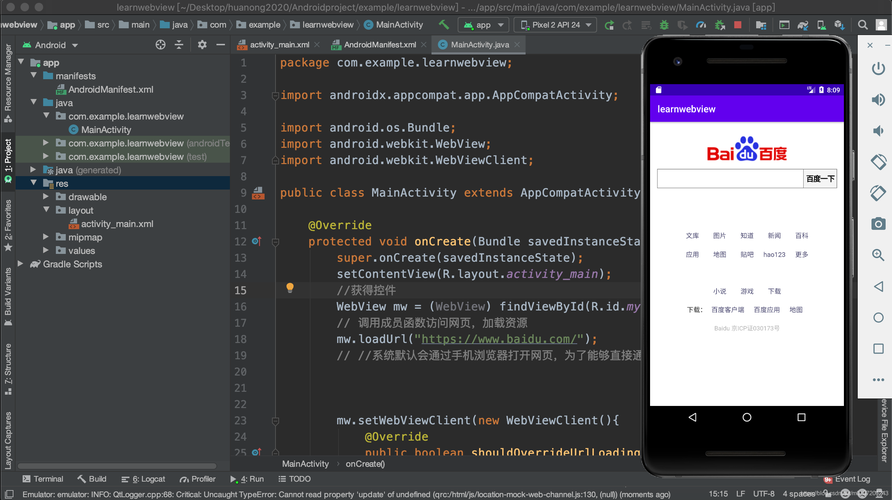892x500 pixels.
Task: Click the Make Project hammer icon
Action: (x=444, y=24)
